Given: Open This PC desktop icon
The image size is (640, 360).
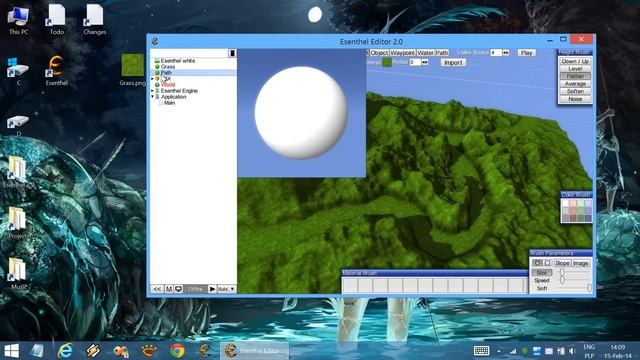Looking at the screenshot, I should pyautogui.click(x=18, y=19).
